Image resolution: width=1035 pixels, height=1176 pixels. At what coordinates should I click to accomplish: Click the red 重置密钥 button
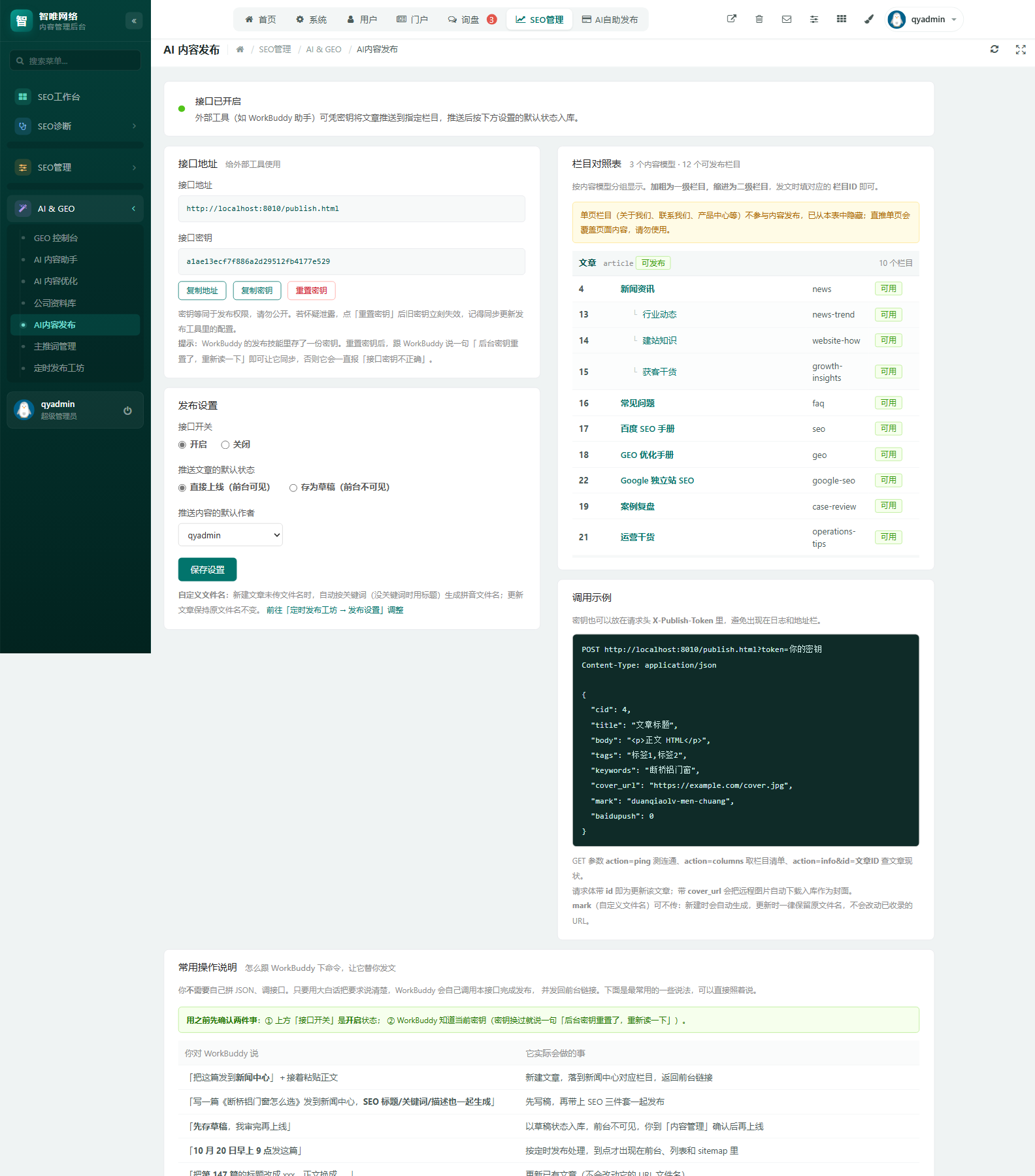[x=312, y=291]
